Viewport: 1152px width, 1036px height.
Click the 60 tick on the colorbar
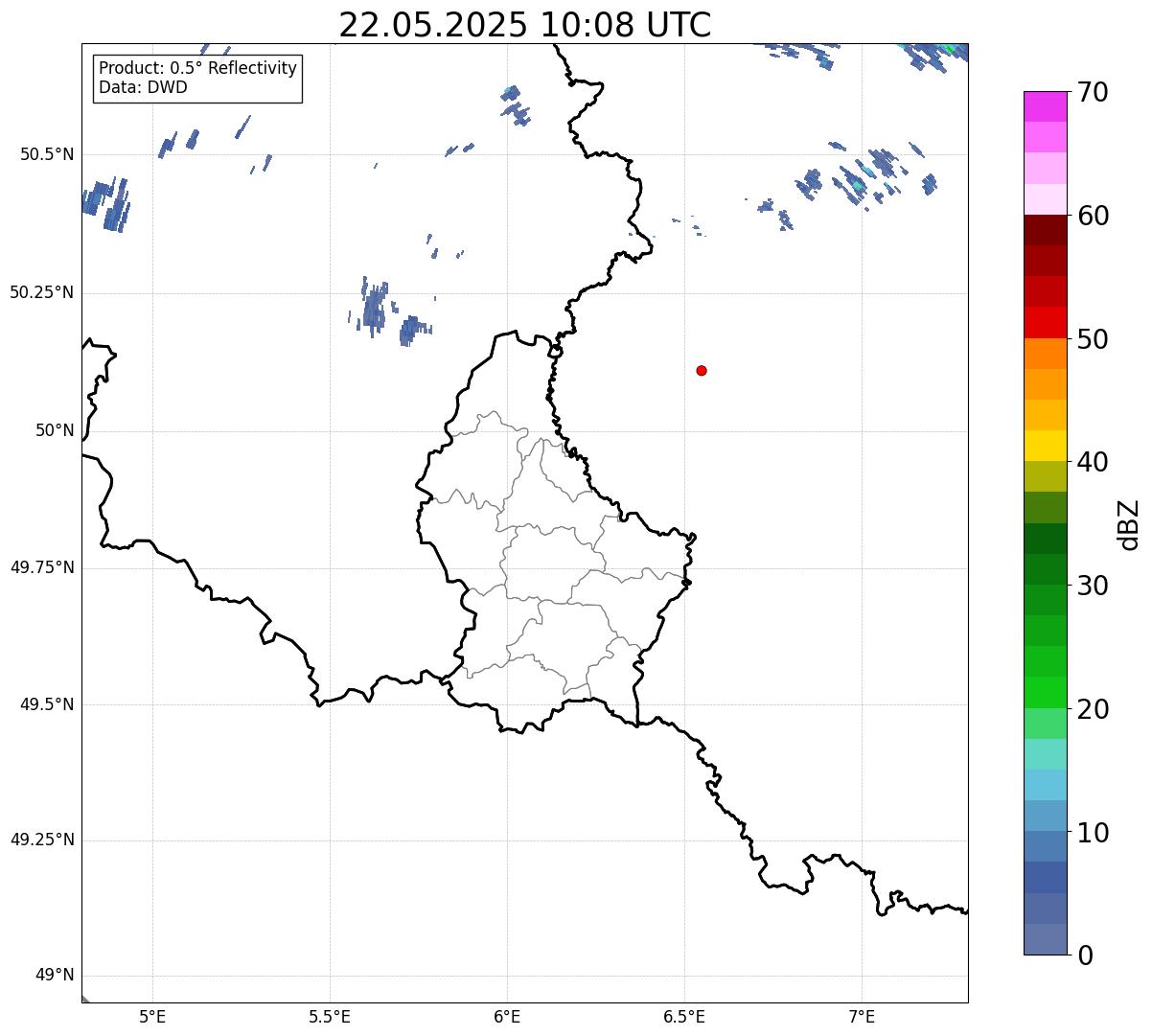coord(1093,216)
